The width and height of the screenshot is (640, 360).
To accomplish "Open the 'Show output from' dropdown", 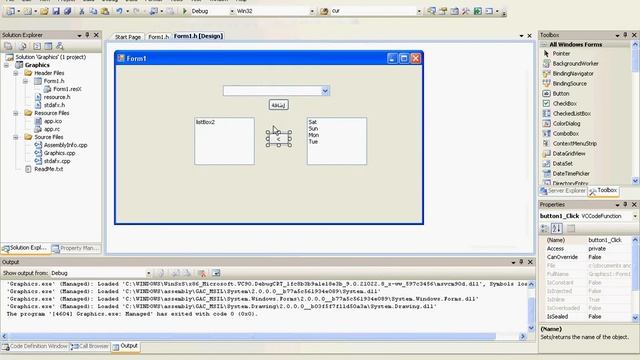I will (x=149, y=273).
